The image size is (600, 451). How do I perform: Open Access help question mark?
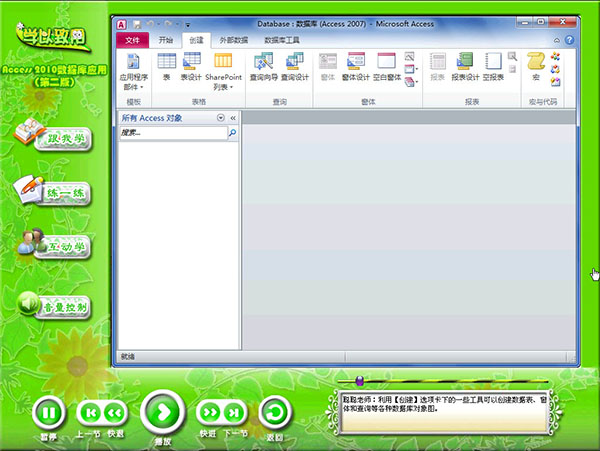(x=569, y=40)
